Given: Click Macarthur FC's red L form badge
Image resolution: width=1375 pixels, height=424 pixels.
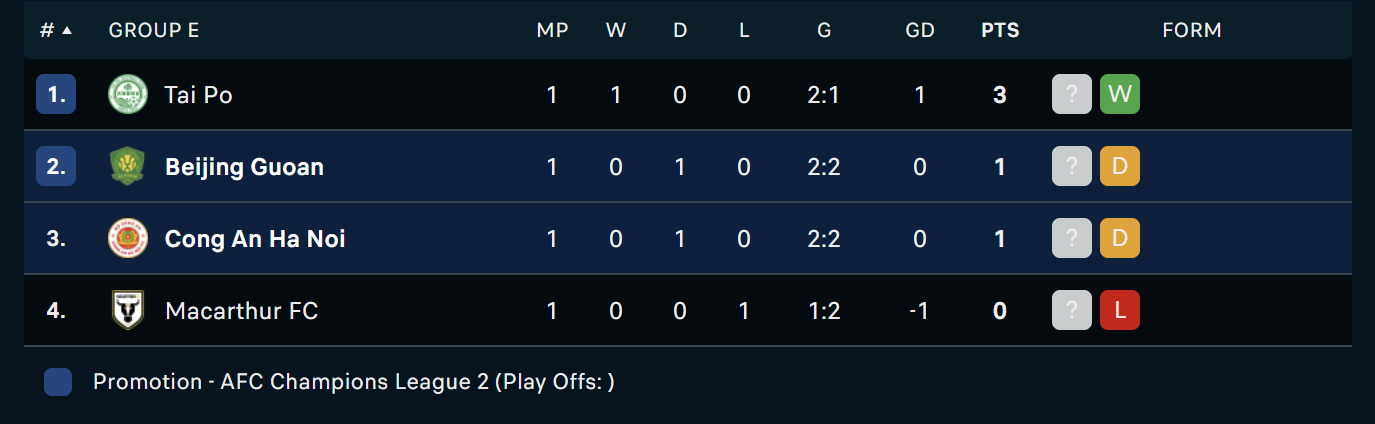Looking at the screenshot, I should 1120,311.
